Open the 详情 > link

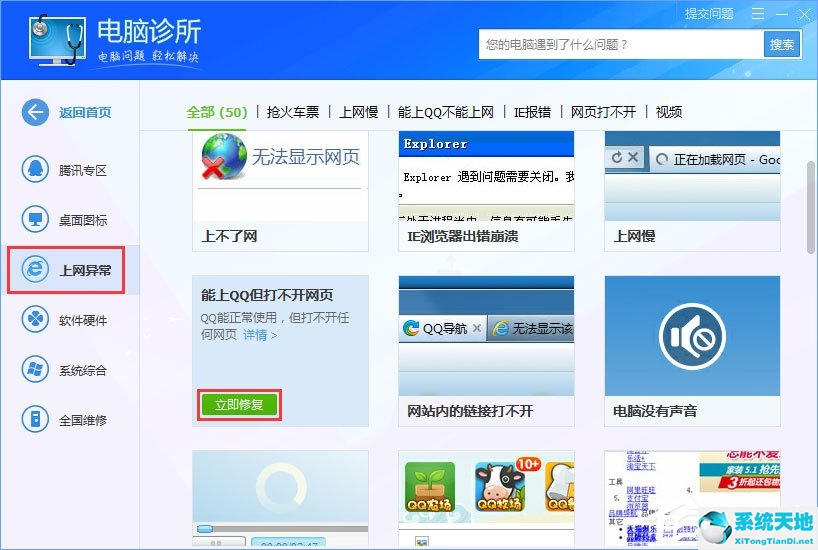260,335
